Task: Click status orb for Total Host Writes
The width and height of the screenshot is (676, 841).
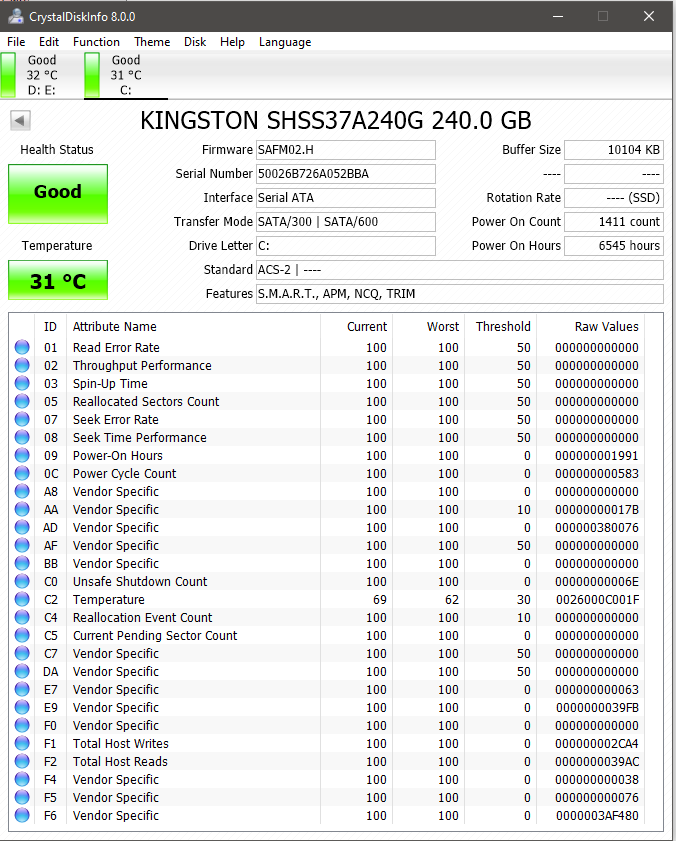Action: tap(22, 743)
